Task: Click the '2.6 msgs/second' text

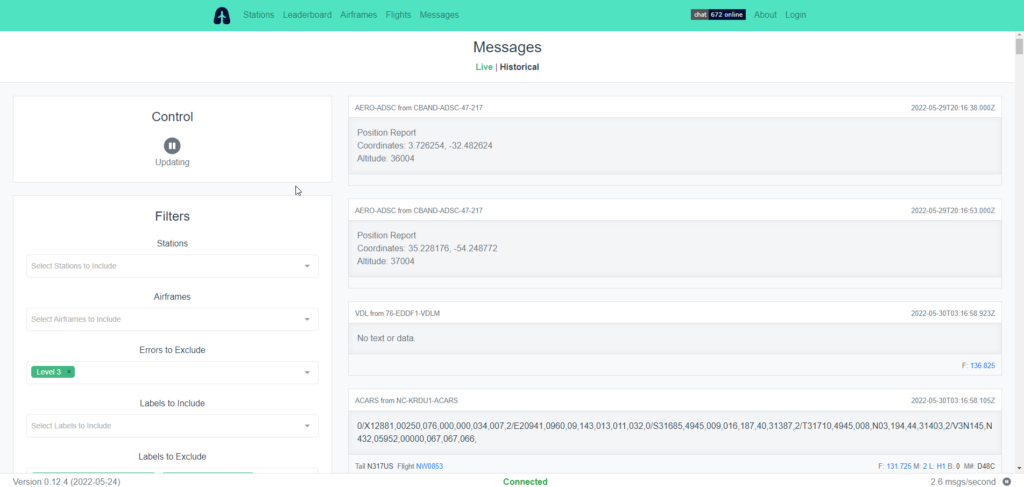Action: pos(965,482)
